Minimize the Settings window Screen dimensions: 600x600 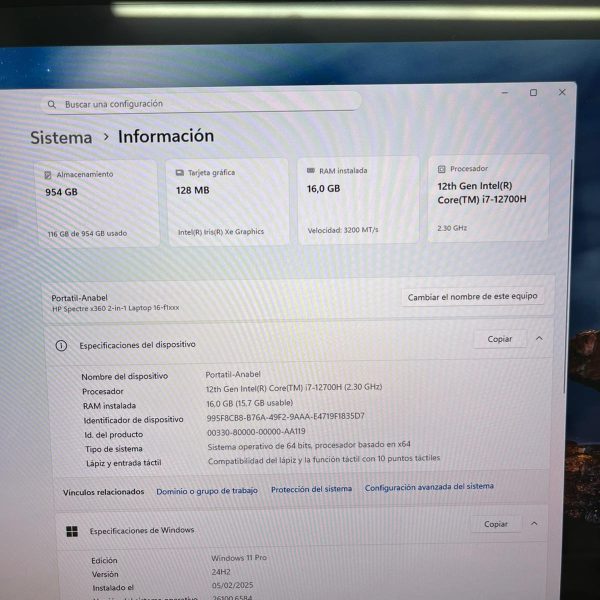pyautogui.click(x=504, y=94)
